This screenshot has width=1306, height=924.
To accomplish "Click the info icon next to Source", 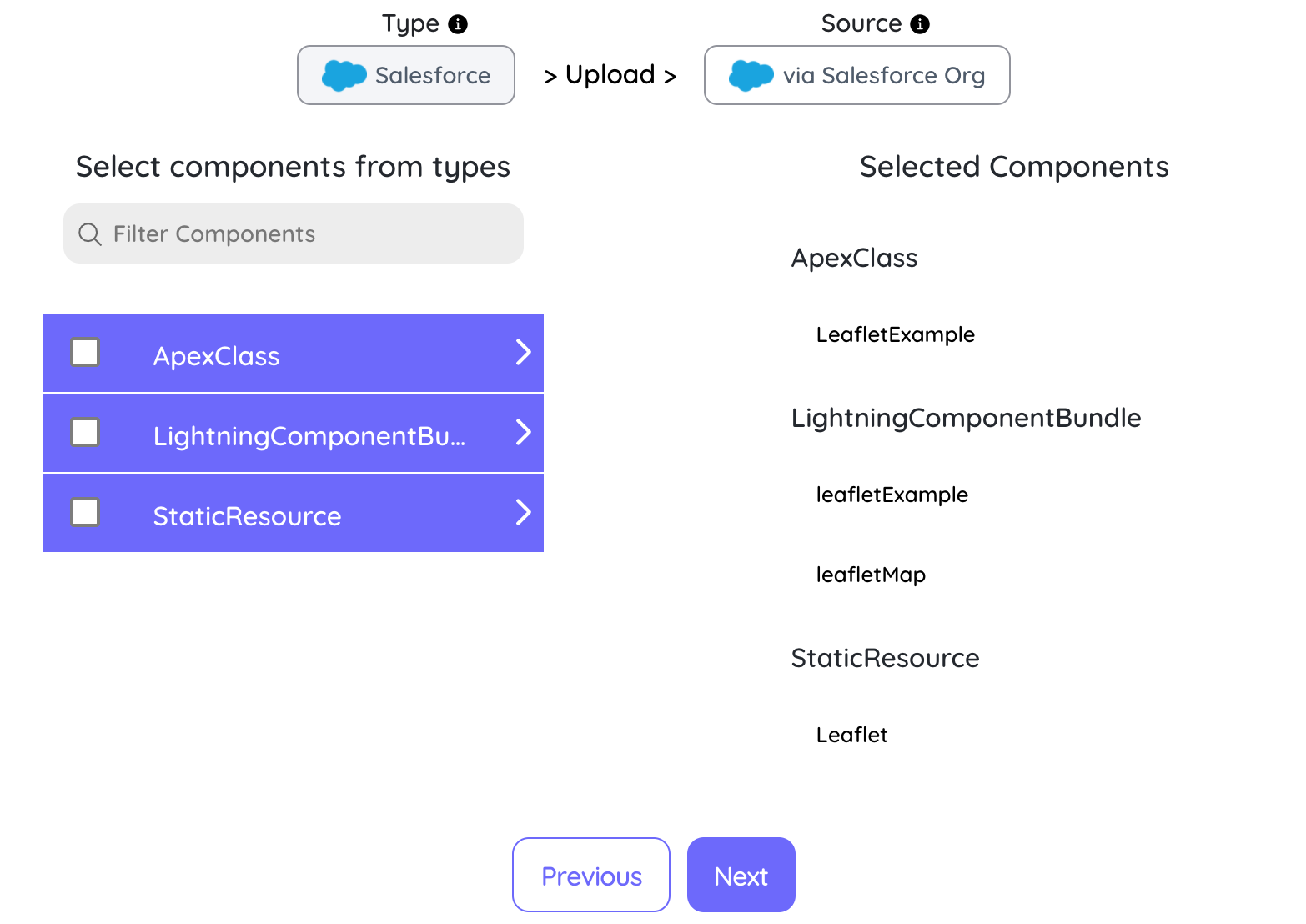I will click(x=920, y=24).
